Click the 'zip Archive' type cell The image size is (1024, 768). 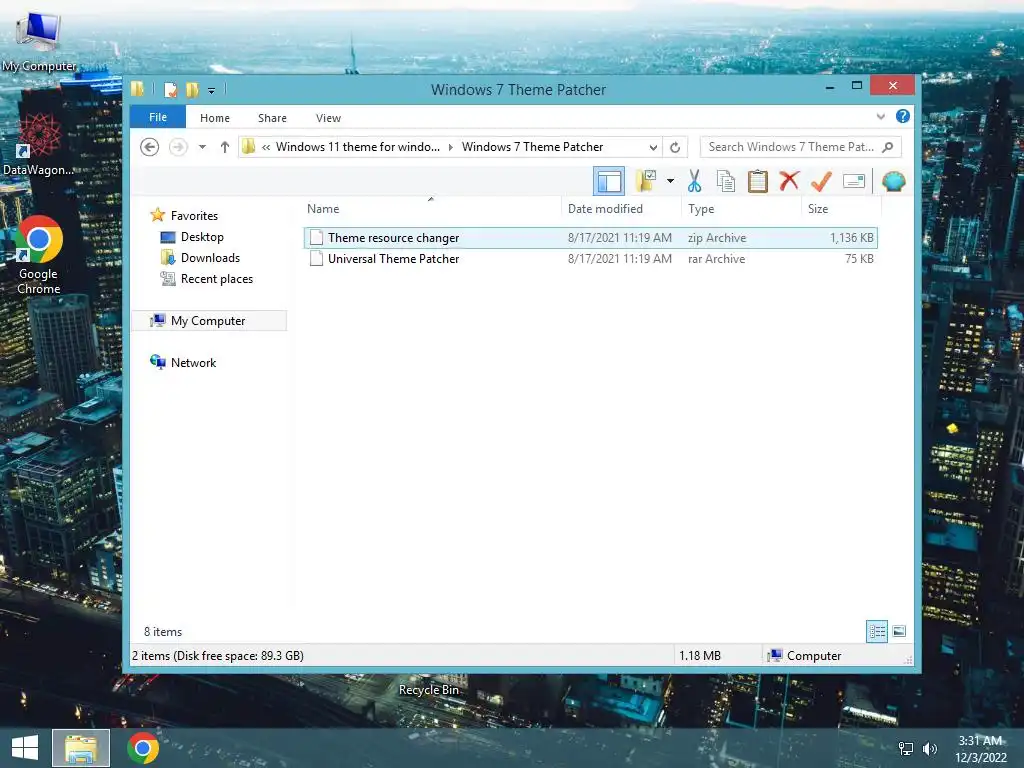point(717,238)
